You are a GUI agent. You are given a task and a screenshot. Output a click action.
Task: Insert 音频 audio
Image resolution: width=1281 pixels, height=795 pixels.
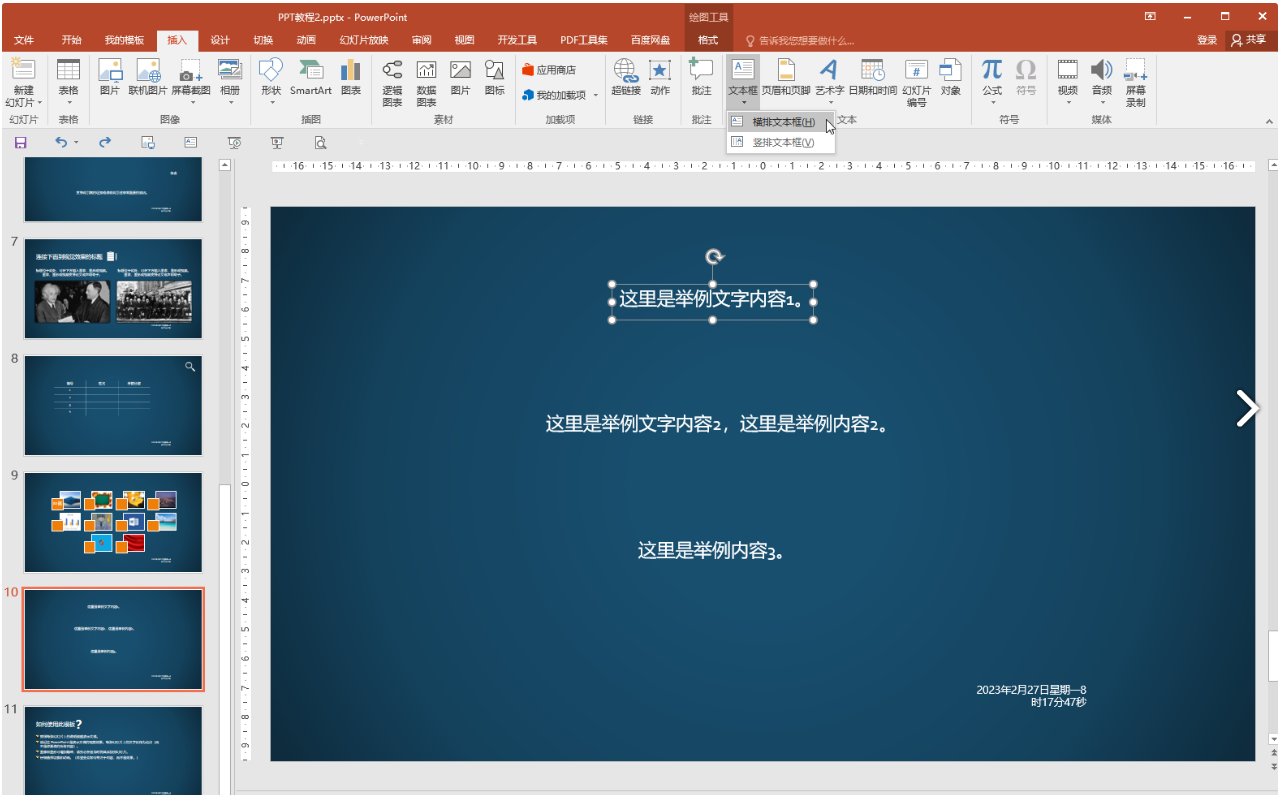(x=1101, y=82)
